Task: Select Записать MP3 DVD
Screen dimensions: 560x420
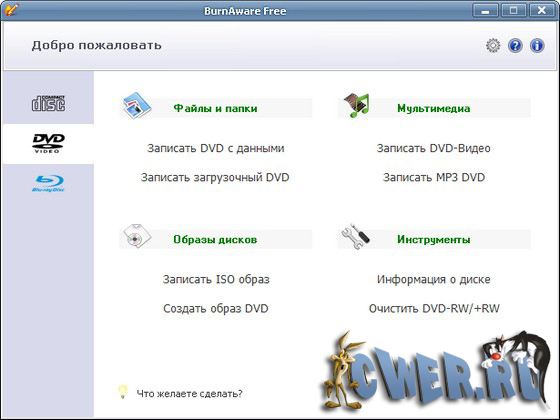Action: coord(434,178)
